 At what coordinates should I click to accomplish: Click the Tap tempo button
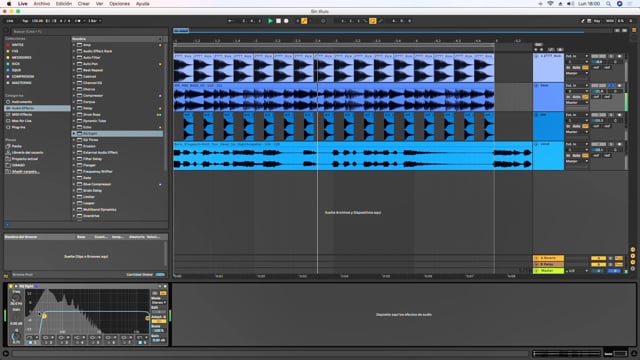tap(25, 21)
